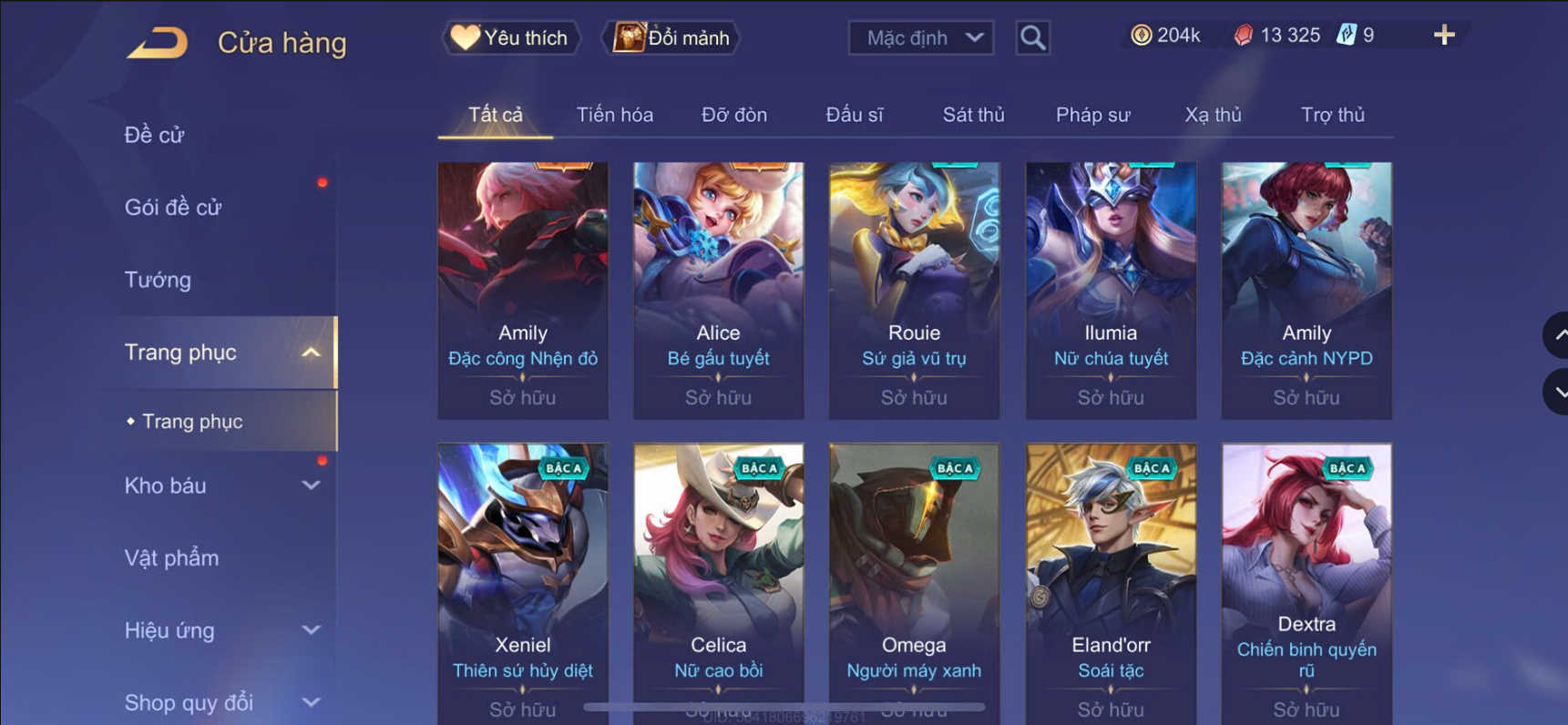Click the horizontal scrollbar at the bottom
The height and width of the screenshot is (725, 1568).
(784, 707)
